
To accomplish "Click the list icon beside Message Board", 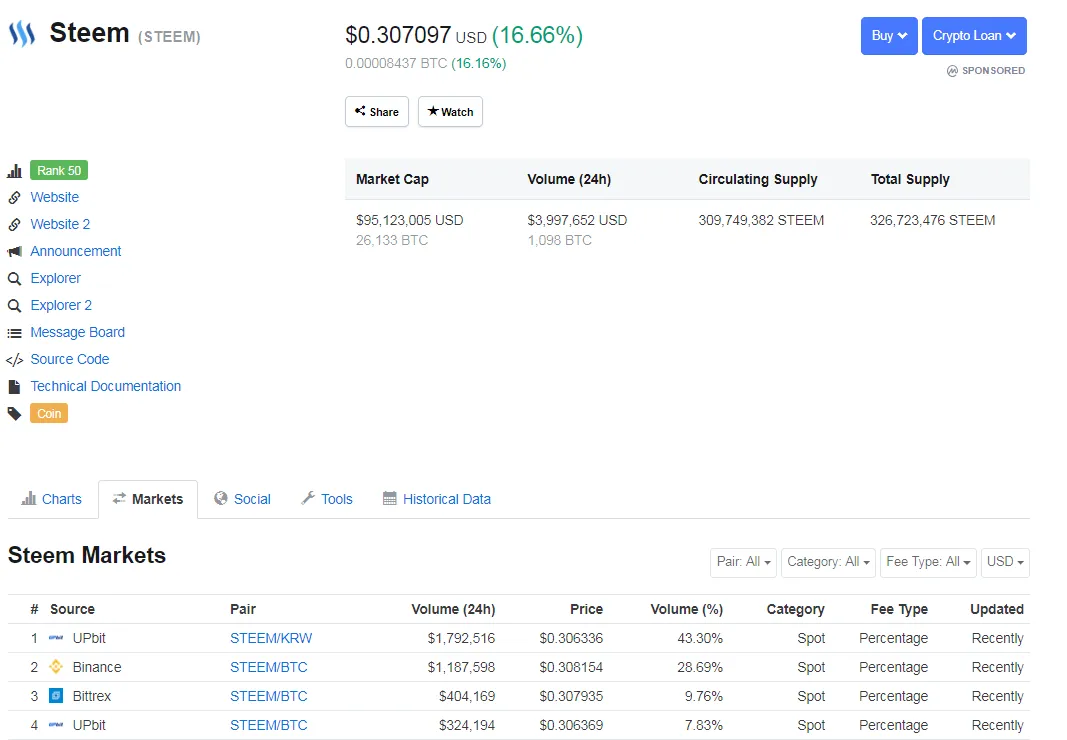I will tap(14, 333).
